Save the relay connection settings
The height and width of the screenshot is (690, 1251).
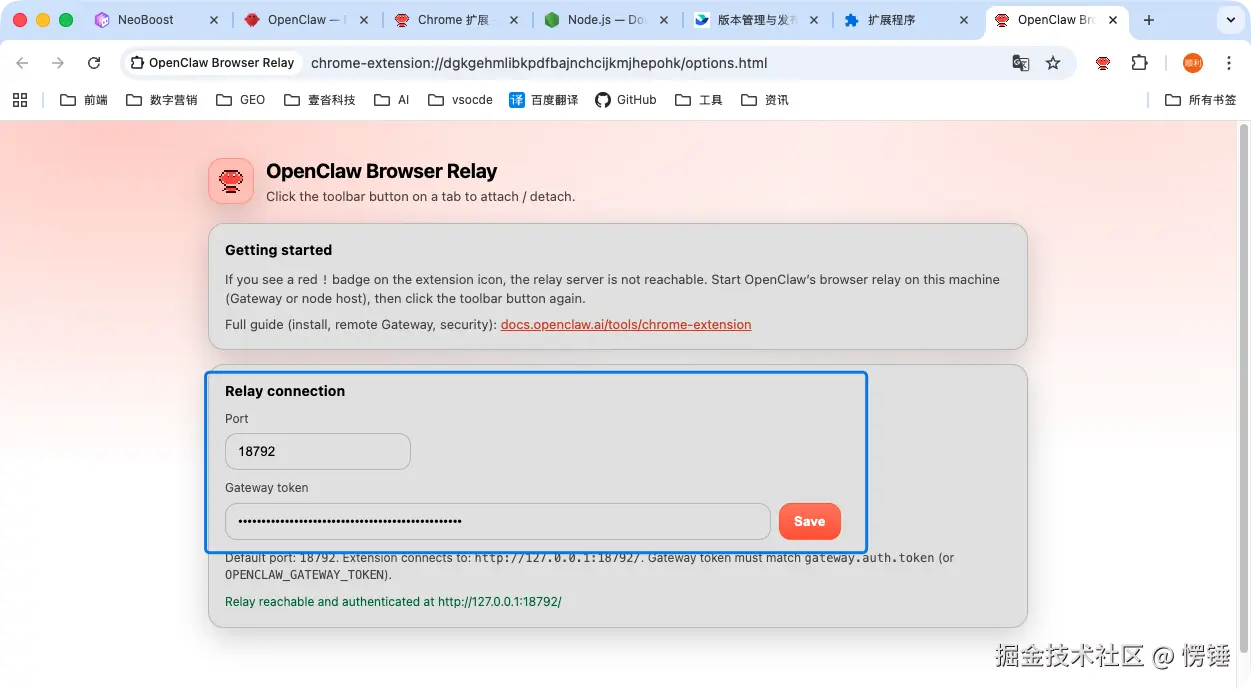pos(810,521)
